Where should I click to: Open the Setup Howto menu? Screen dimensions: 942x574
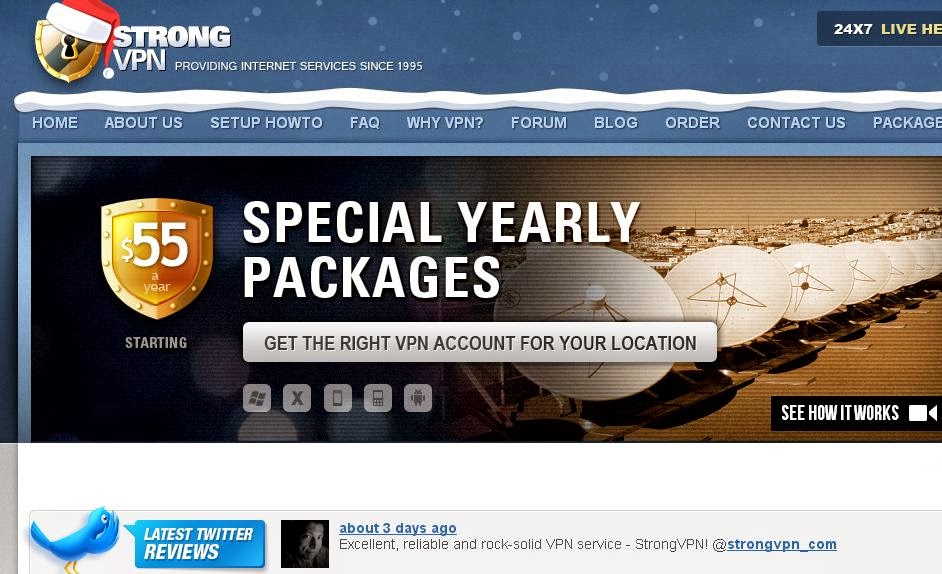coord(266,123)
